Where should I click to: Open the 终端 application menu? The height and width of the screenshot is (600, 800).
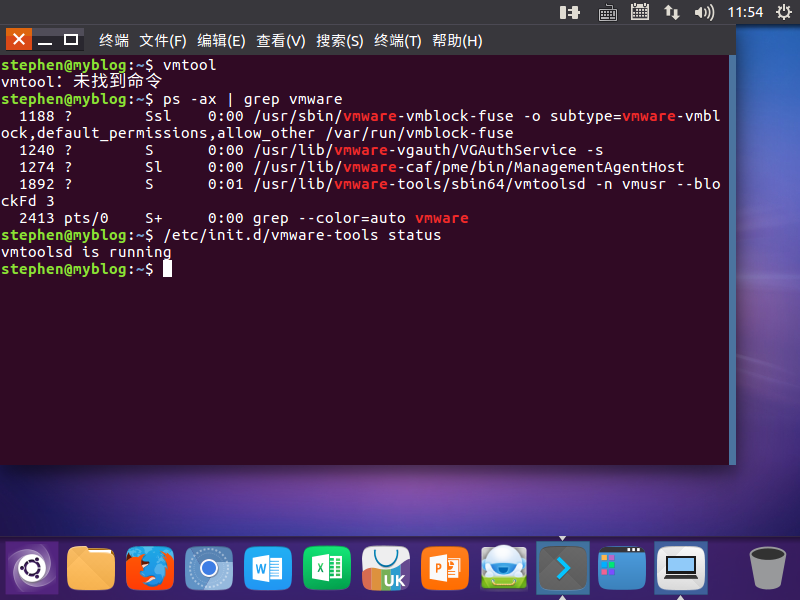coord(114,40)
